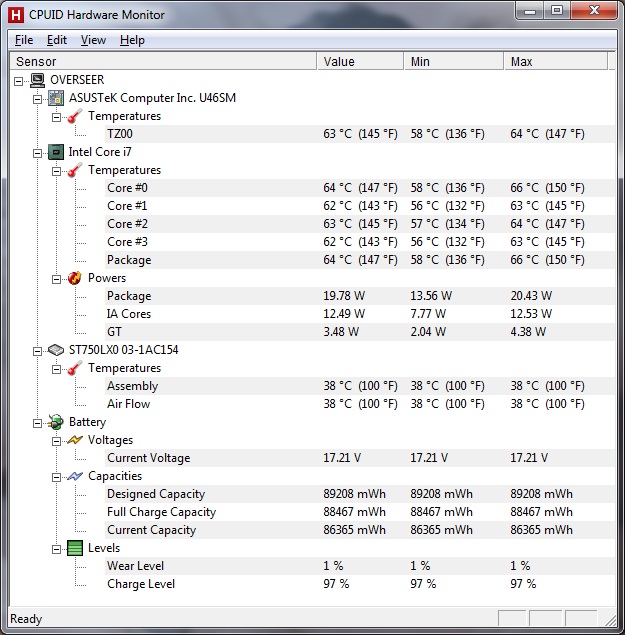Viewport: 625px width, 635px height.
Task: Collapse the ST750LX0 drive node
Action: pyautogui.click(x=37, y=351)
